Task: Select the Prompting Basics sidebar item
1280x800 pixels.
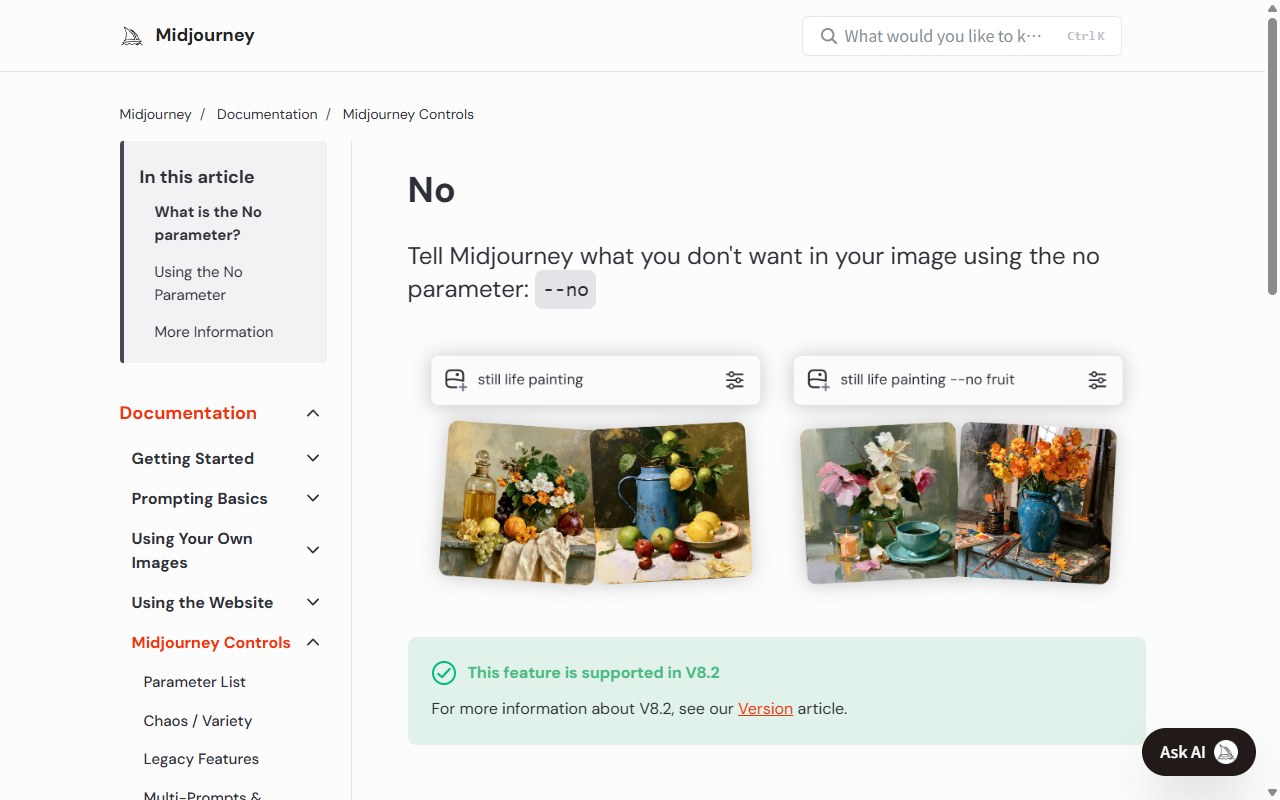Action: (200, 499)
